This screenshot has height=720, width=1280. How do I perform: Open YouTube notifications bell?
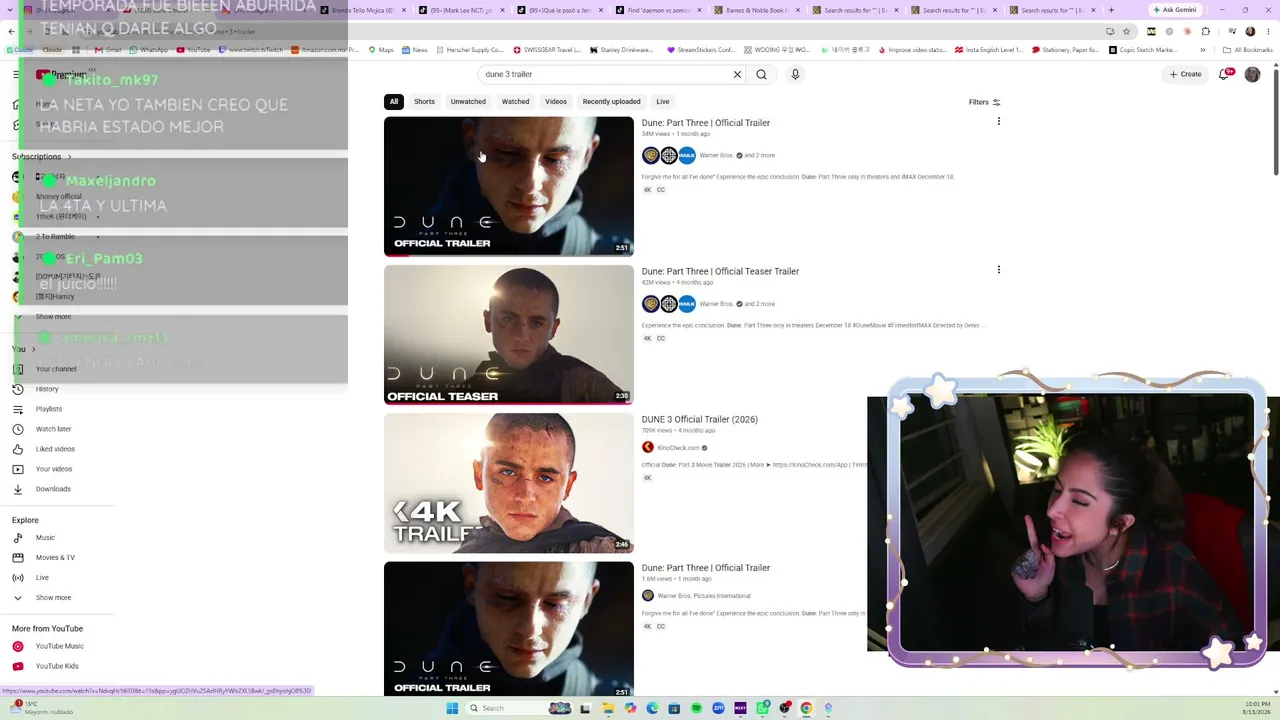pyautogui.click(x=1224, y=74)
